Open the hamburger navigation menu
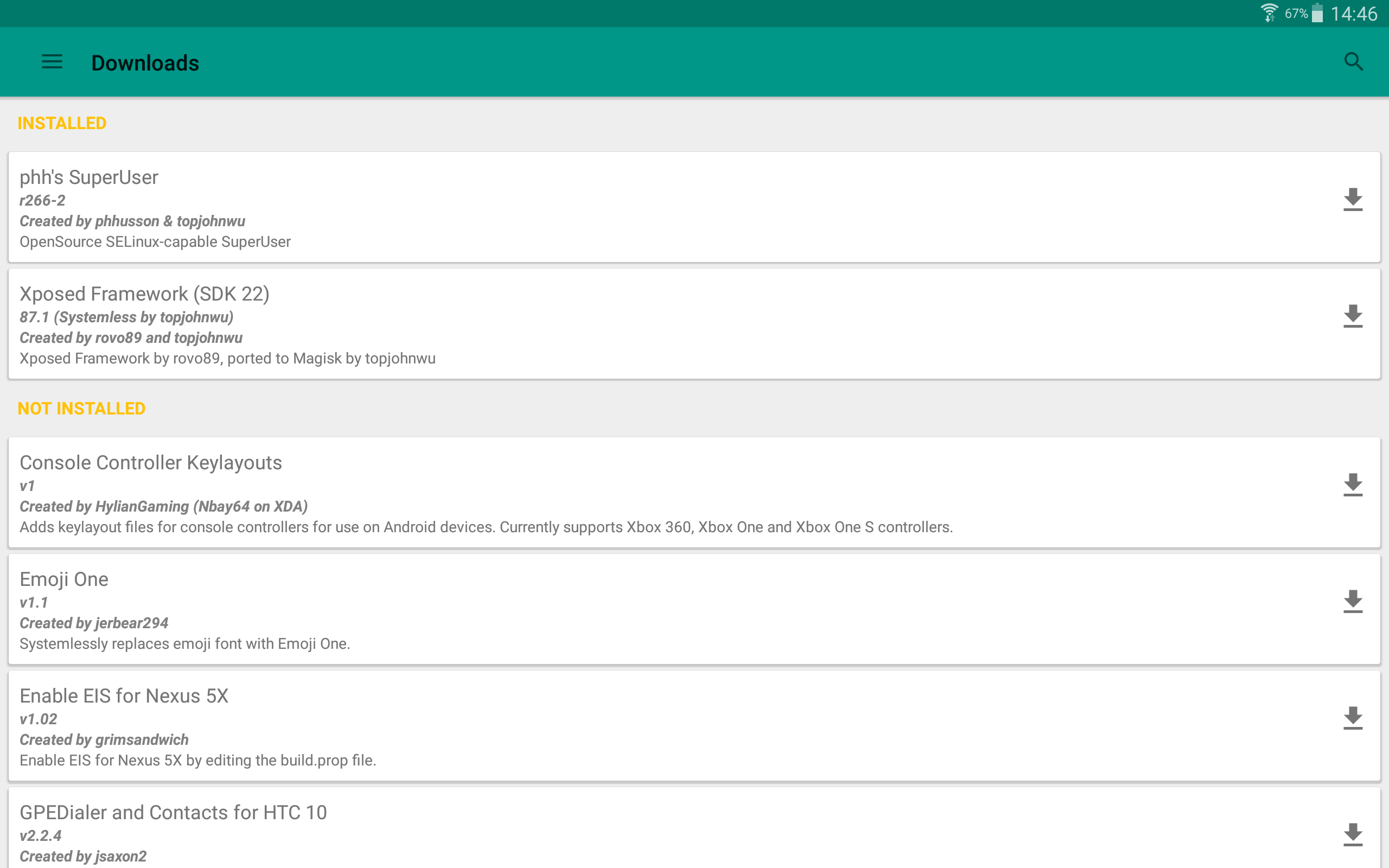Screen dimensions: 1389x868 pos(52,62)
